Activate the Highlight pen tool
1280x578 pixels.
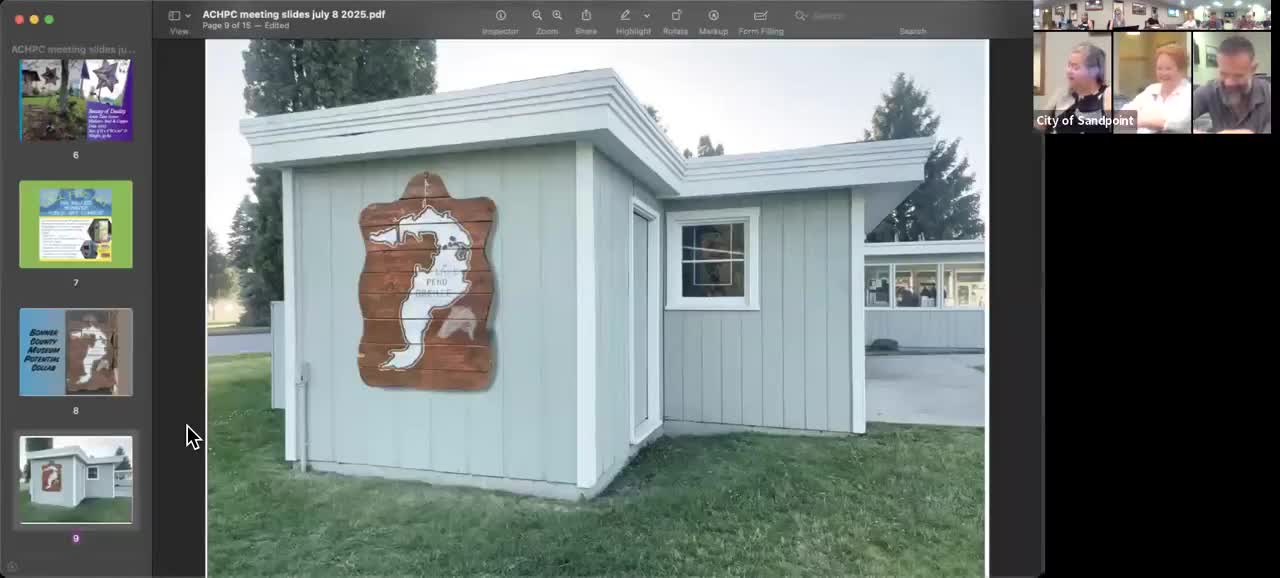point(626,15)
